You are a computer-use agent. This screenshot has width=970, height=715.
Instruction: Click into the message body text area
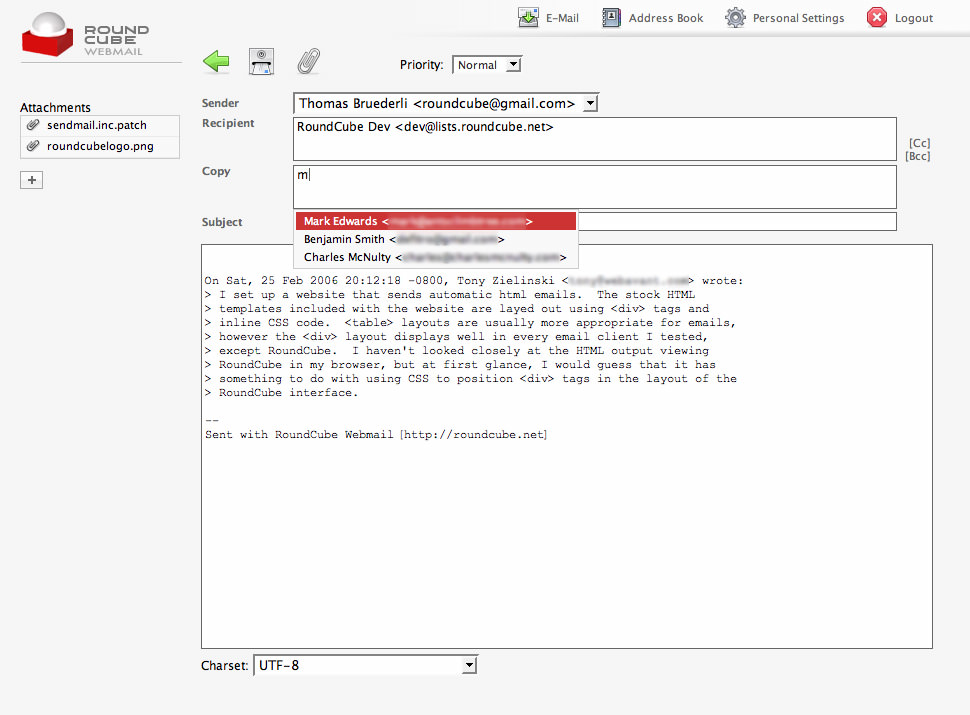[x=567, y=447]
